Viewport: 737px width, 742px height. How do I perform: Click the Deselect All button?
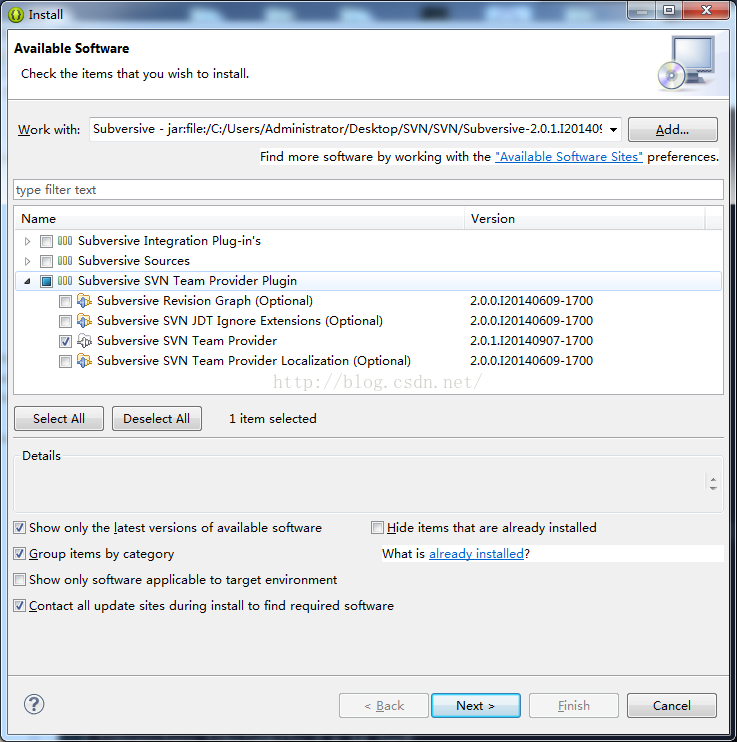157,419
